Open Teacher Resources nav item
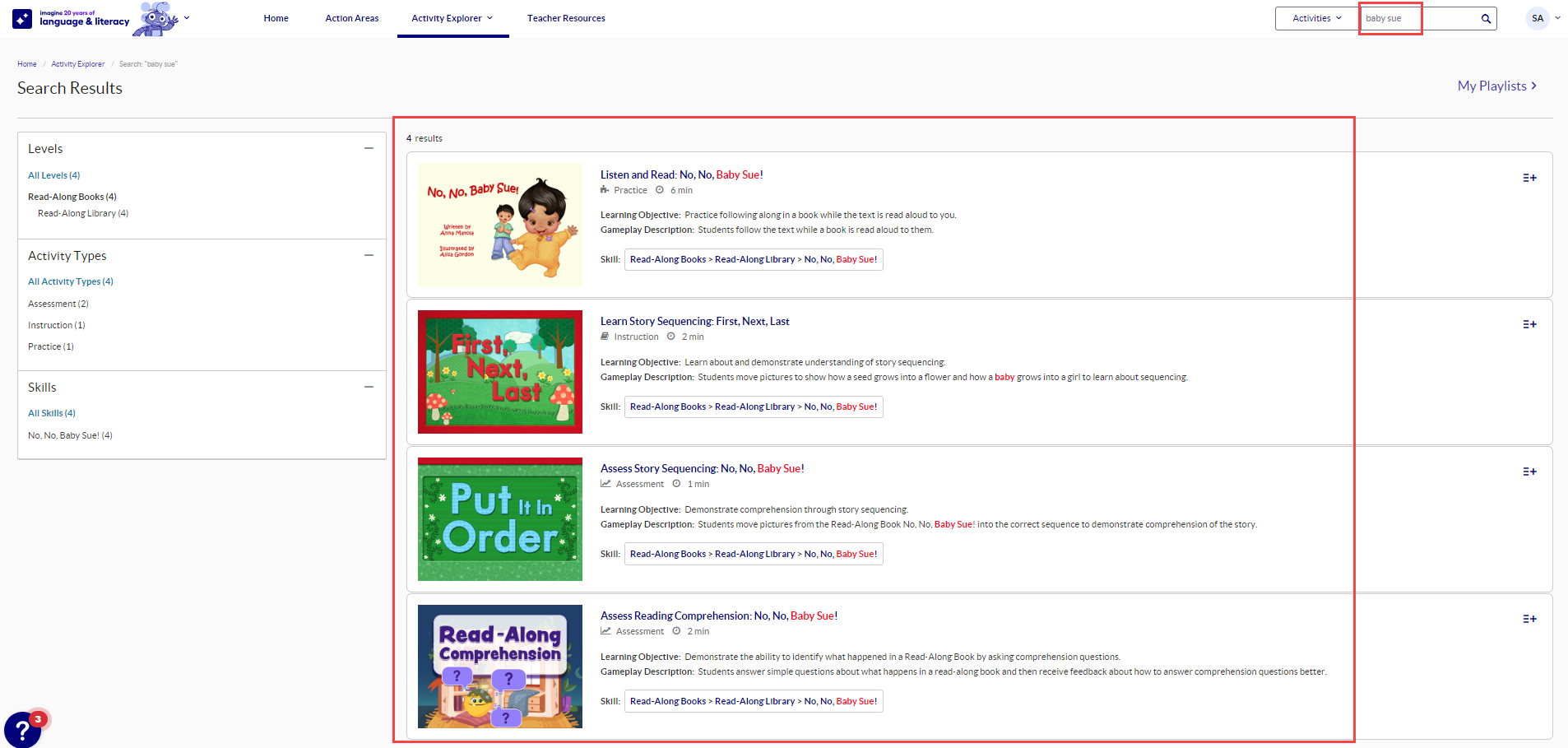Screen dimensions: 1568x748 coord(566,18)
